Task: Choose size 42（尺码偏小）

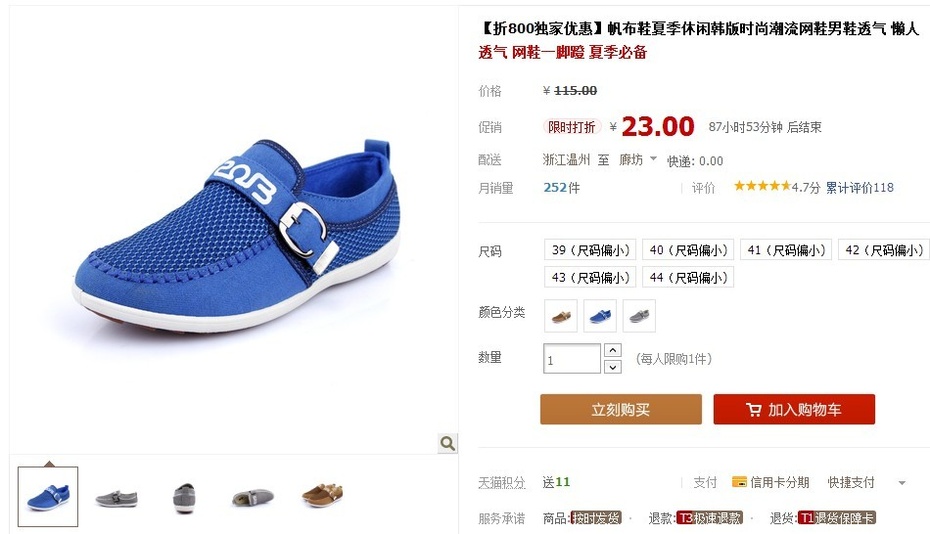Action: coord(884,250)
